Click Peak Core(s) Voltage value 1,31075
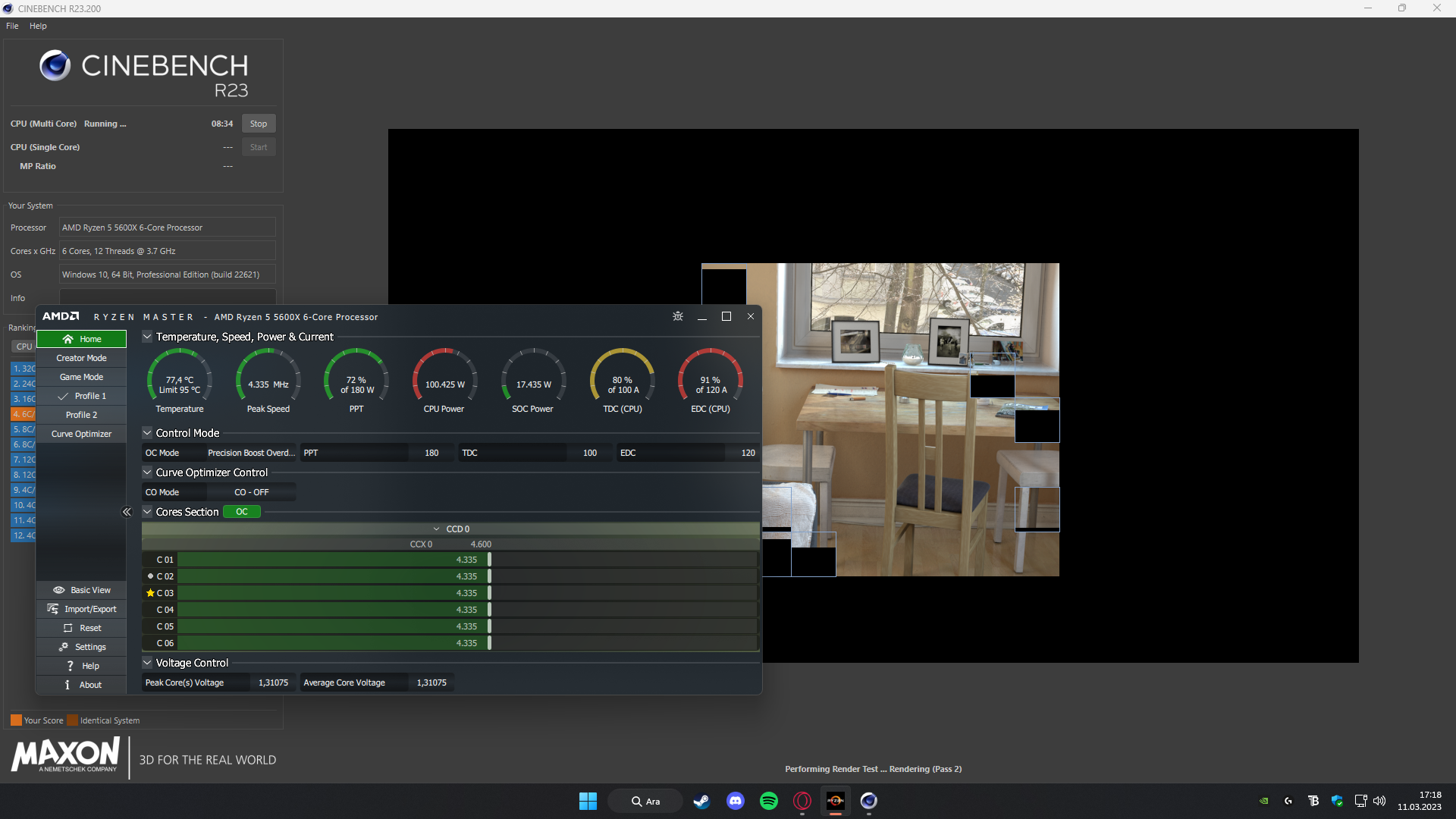Viewport: 1456px width, 819px height. pos(273,682)
